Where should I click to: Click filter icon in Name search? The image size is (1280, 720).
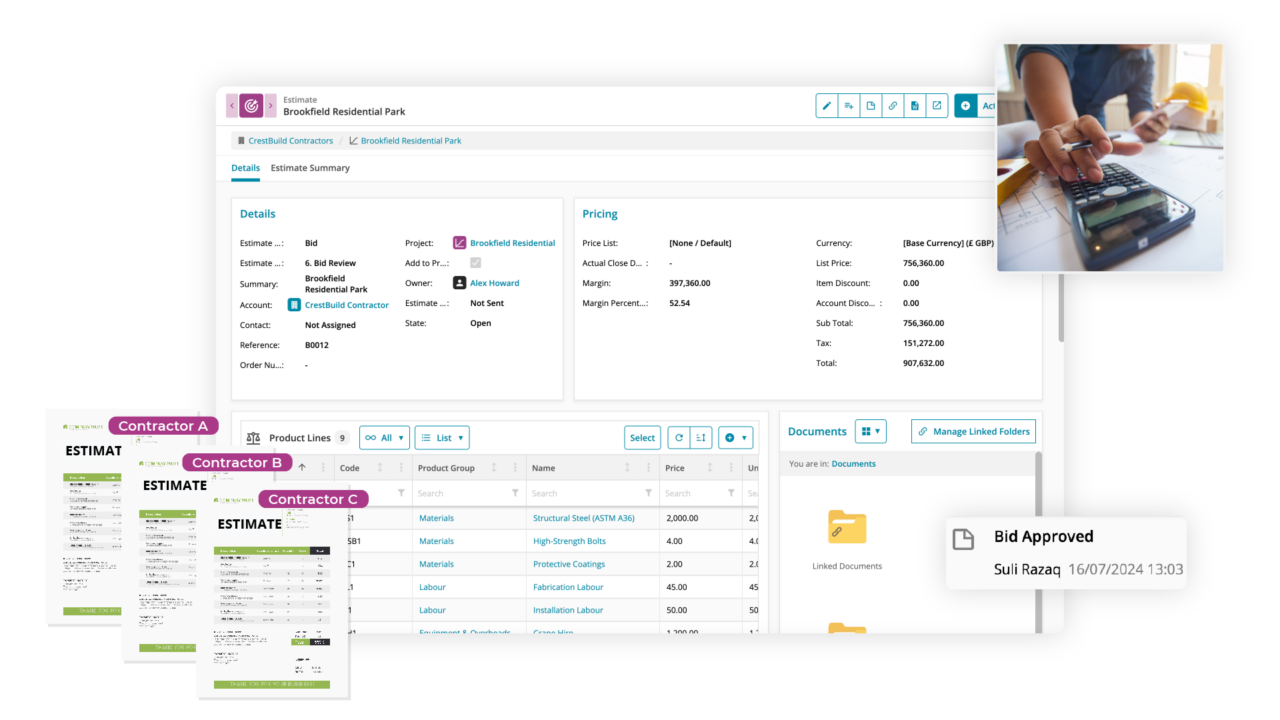(x=648, y=493)
